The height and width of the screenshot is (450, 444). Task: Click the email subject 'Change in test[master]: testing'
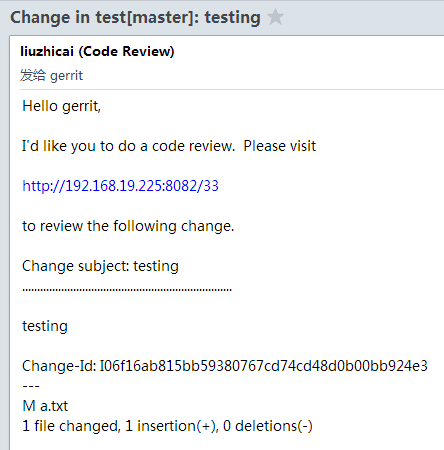135,17
